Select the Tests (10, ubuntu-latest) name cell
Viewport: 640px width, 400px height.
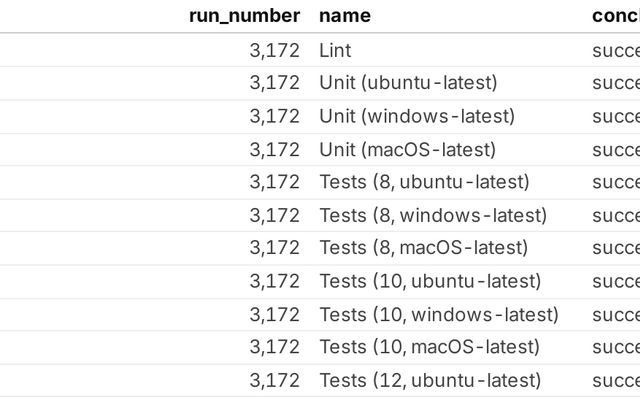pos(430,281)
